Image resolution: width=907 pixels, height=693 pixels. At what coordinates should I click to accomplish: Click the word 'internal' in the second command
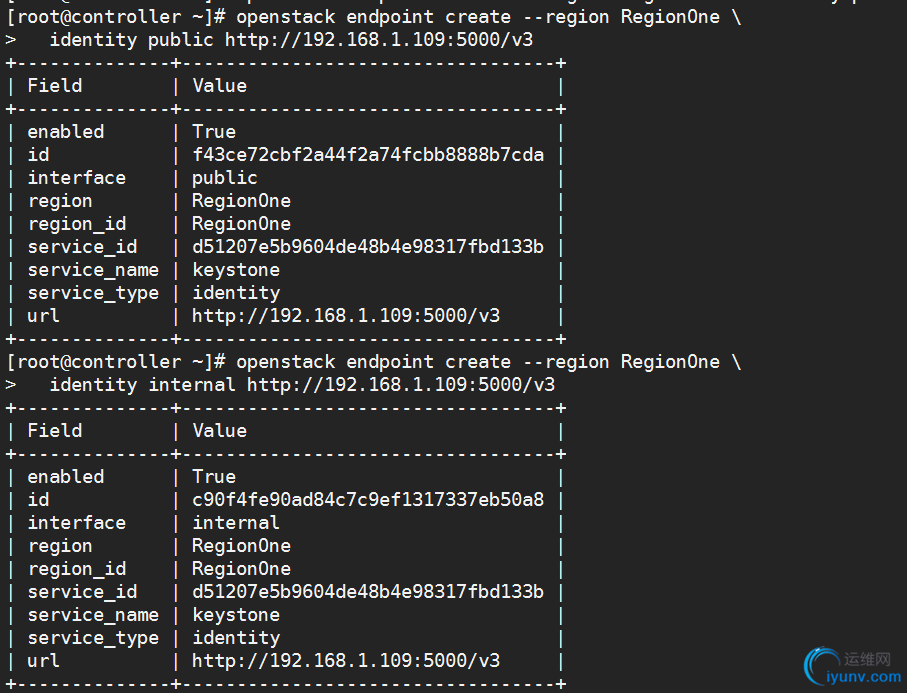click(x=192, y=385)
